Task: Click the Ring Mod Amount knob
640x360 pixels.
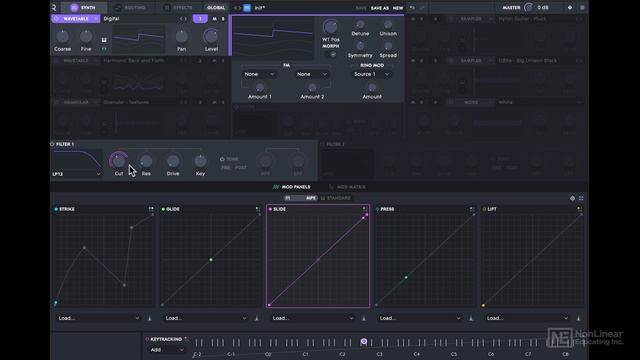Action: click(372, 87)
